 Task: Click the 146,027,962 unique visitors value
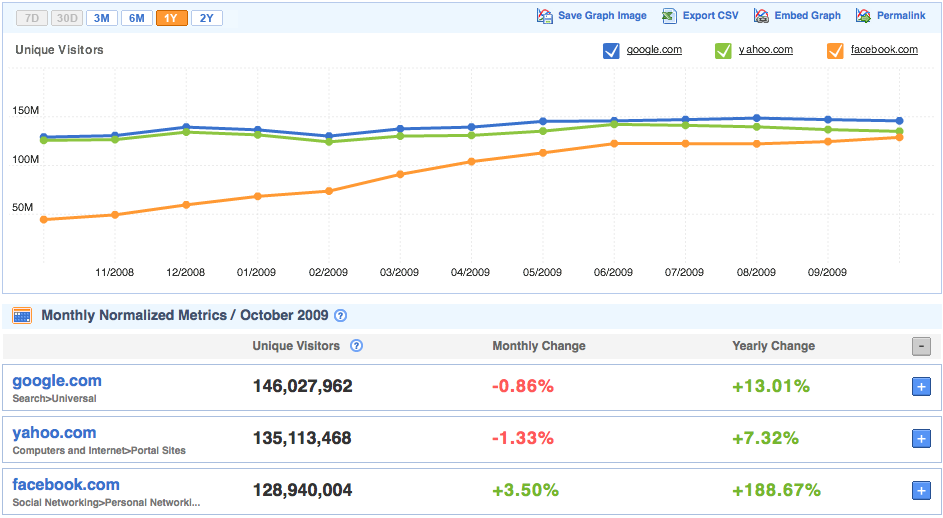(303, 386)
